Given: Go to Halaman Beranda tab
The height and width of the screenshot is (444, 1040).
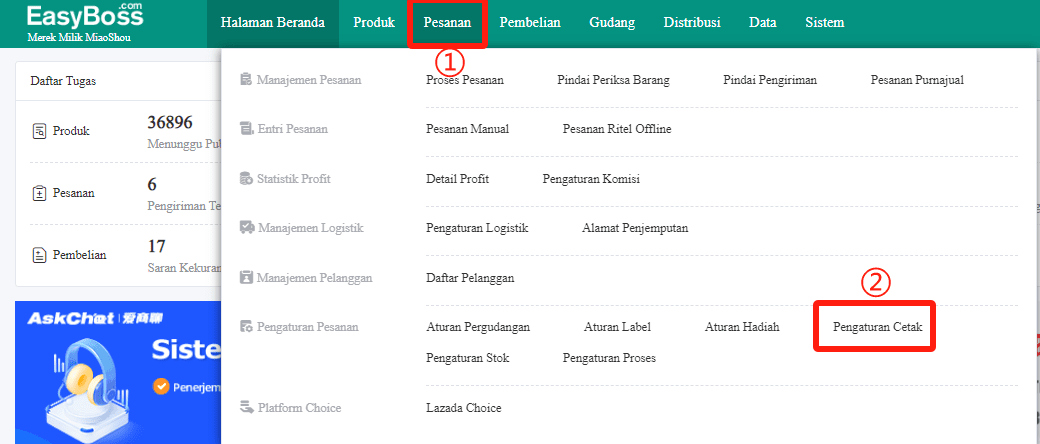Looking at the screenshot, I should click(273, 23).
